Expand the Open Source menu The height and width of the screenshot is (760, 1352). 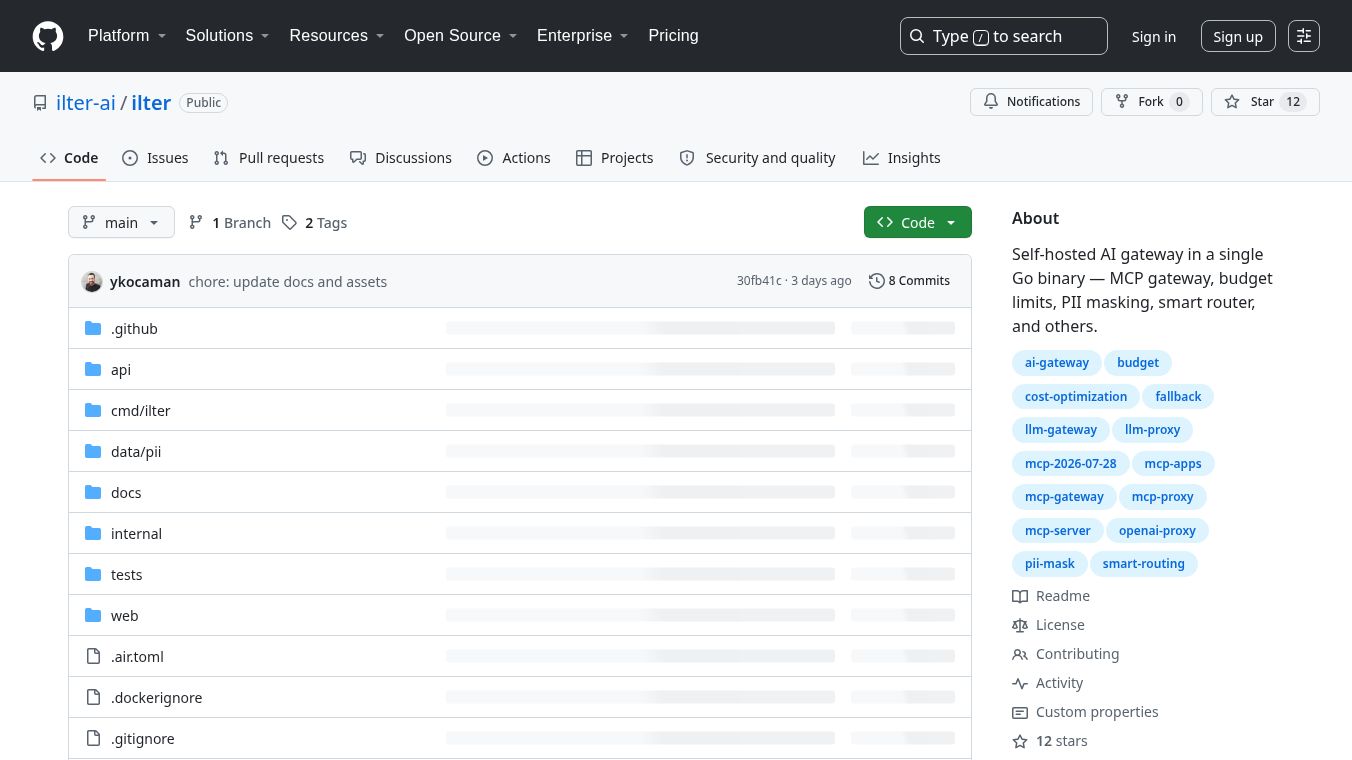tap(460, 36)
